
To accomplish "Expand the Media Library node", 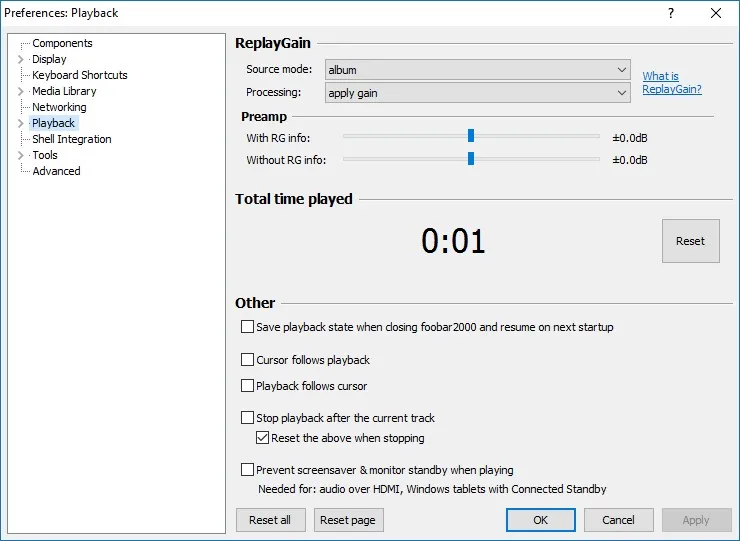I will coord(21,91).
